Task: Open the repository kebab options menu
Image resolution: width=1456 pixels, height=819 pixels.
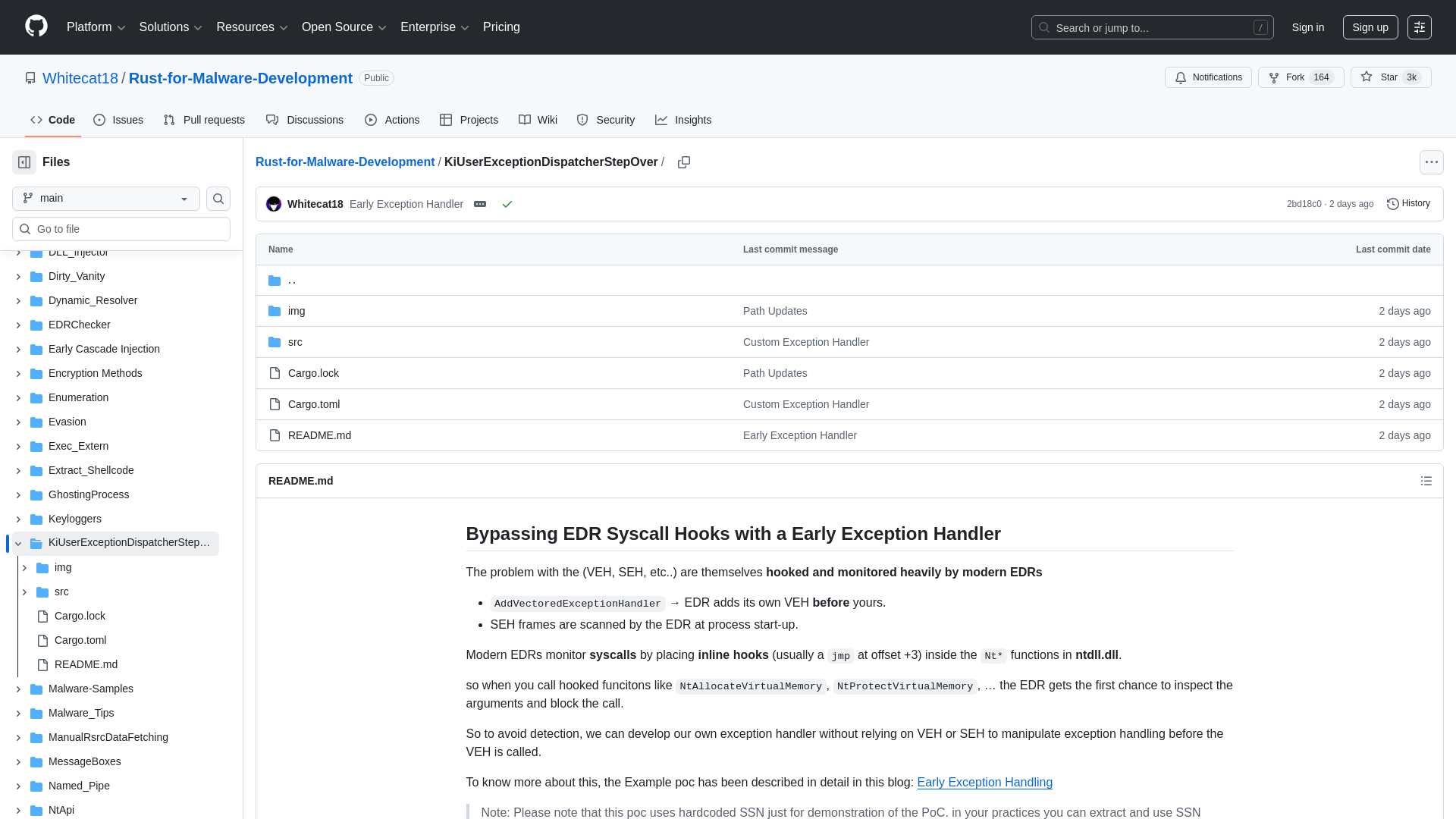Action: (x=1431, y=162)
